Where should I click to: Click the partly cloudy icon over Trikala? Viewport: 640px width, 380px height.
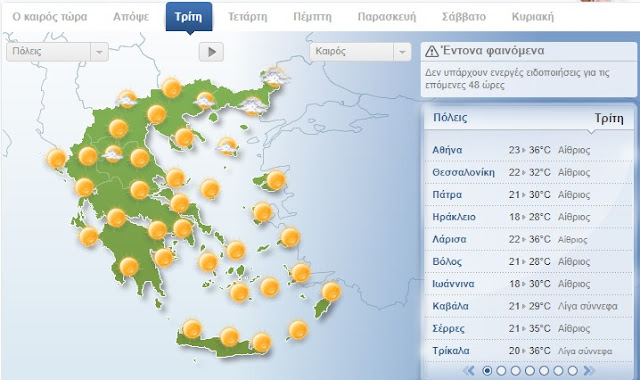coord(112,154)
